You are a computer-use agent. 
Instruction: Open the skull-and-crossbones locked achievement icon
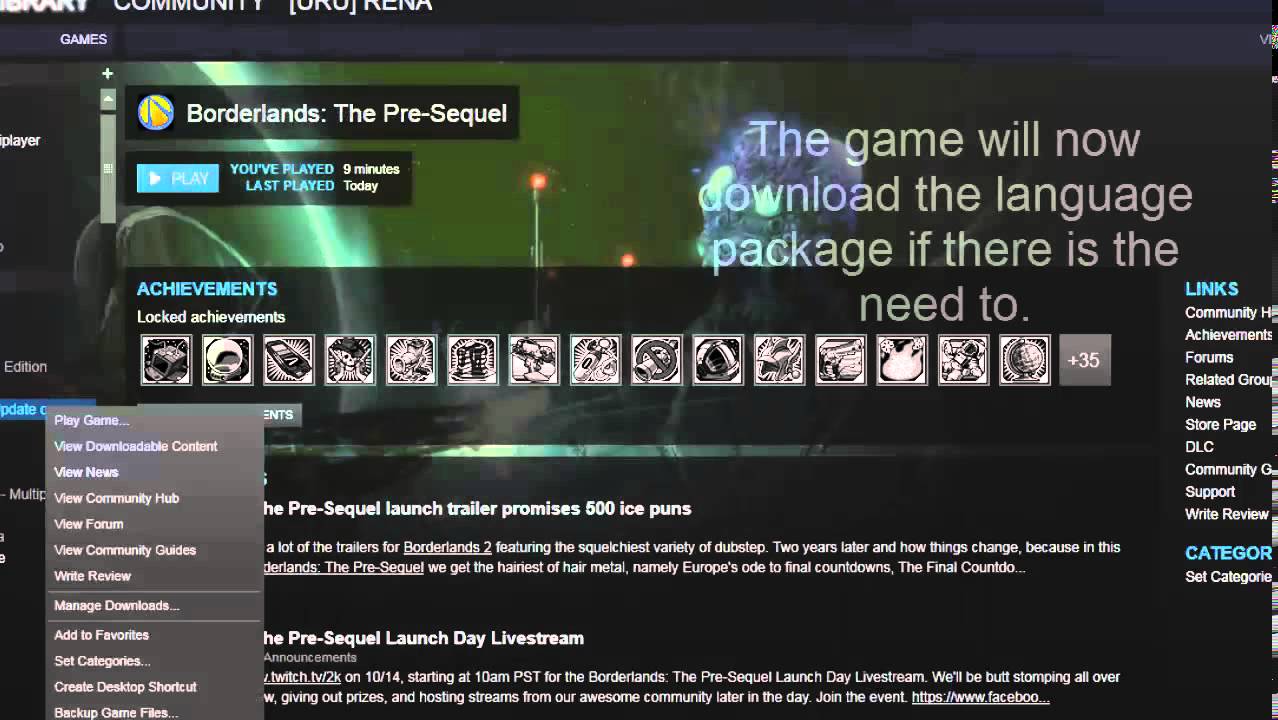coord(350,360)
